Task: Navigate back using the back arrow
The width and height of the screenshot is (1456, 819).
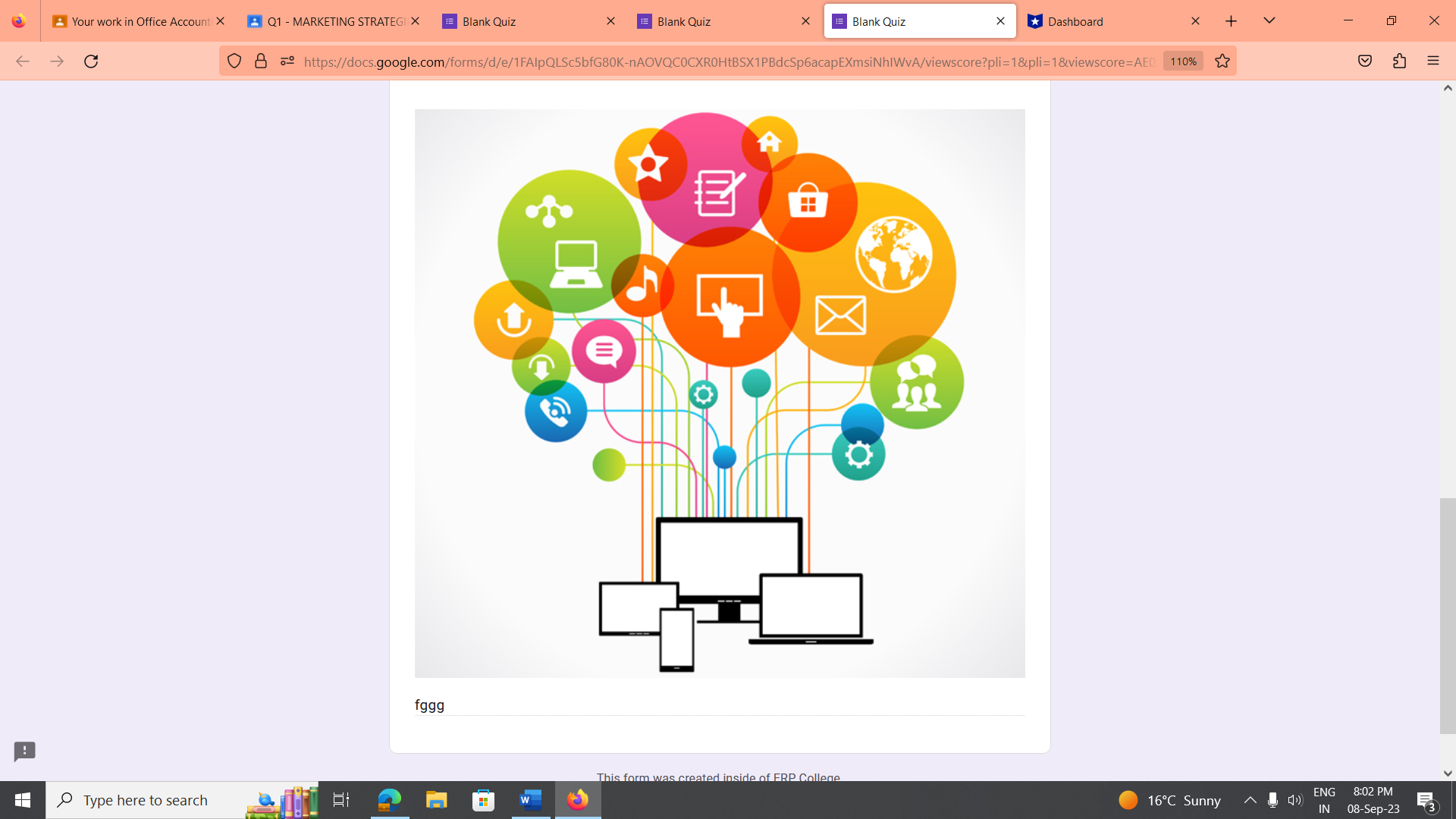Action: pyautogui.click(x=22, y=61)
